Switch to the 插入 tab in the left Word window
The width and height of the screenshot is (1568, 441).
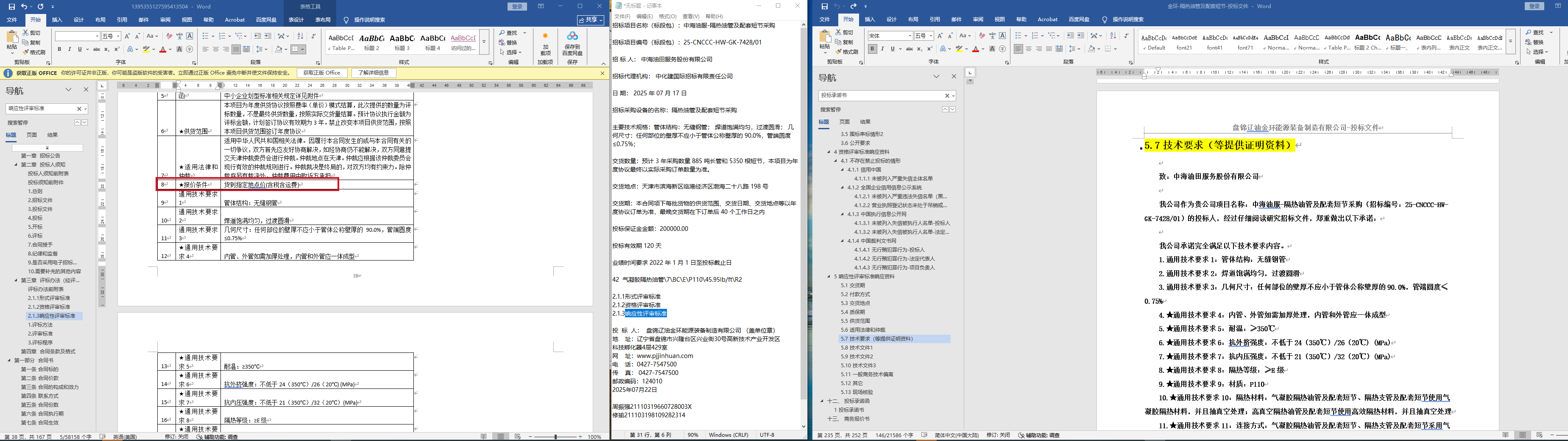pyautogui.click(x=57, y=20)
